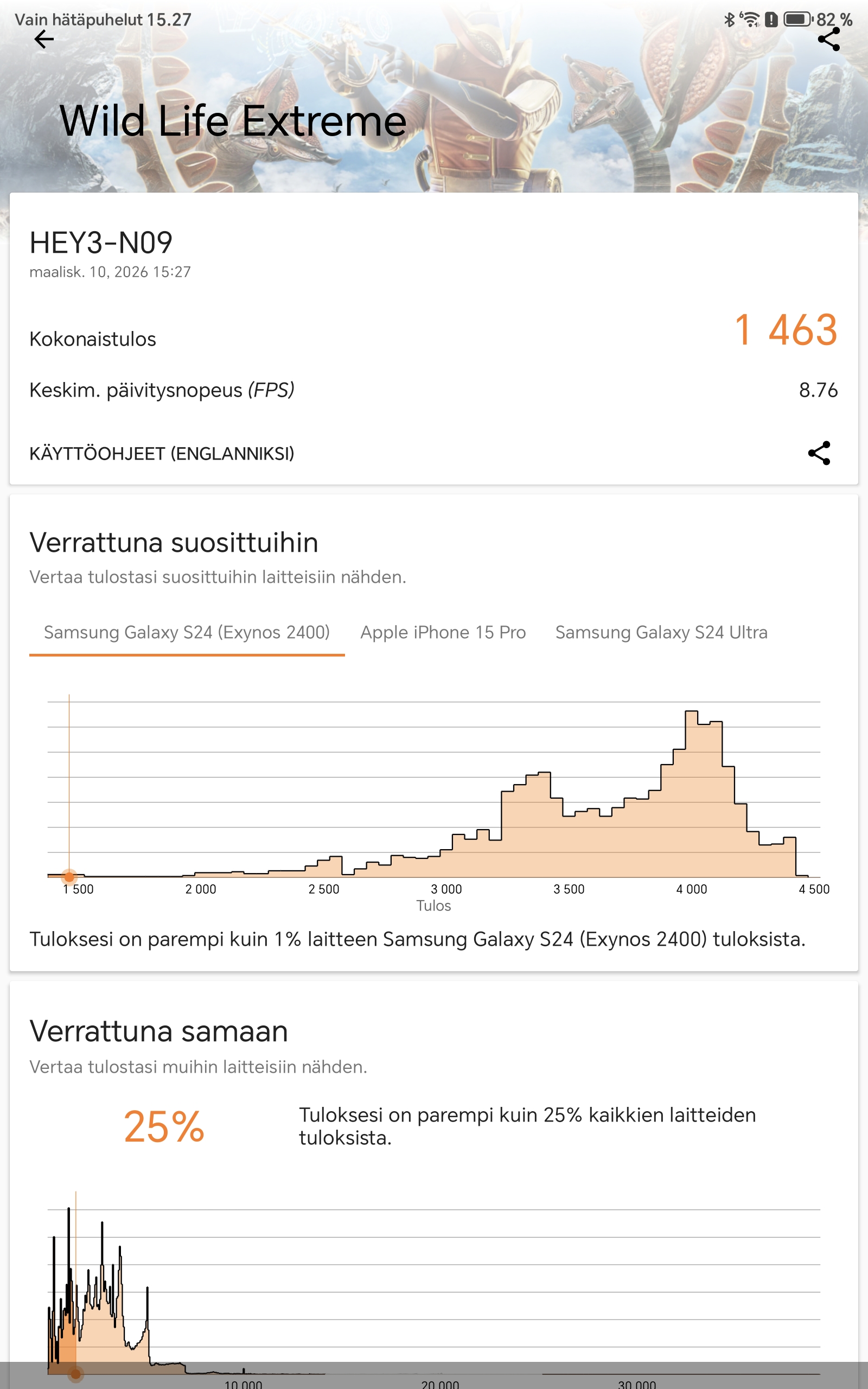868x1389 pixels.
Task: Tap the orange 1 463 total score
Action: (786, 330)
